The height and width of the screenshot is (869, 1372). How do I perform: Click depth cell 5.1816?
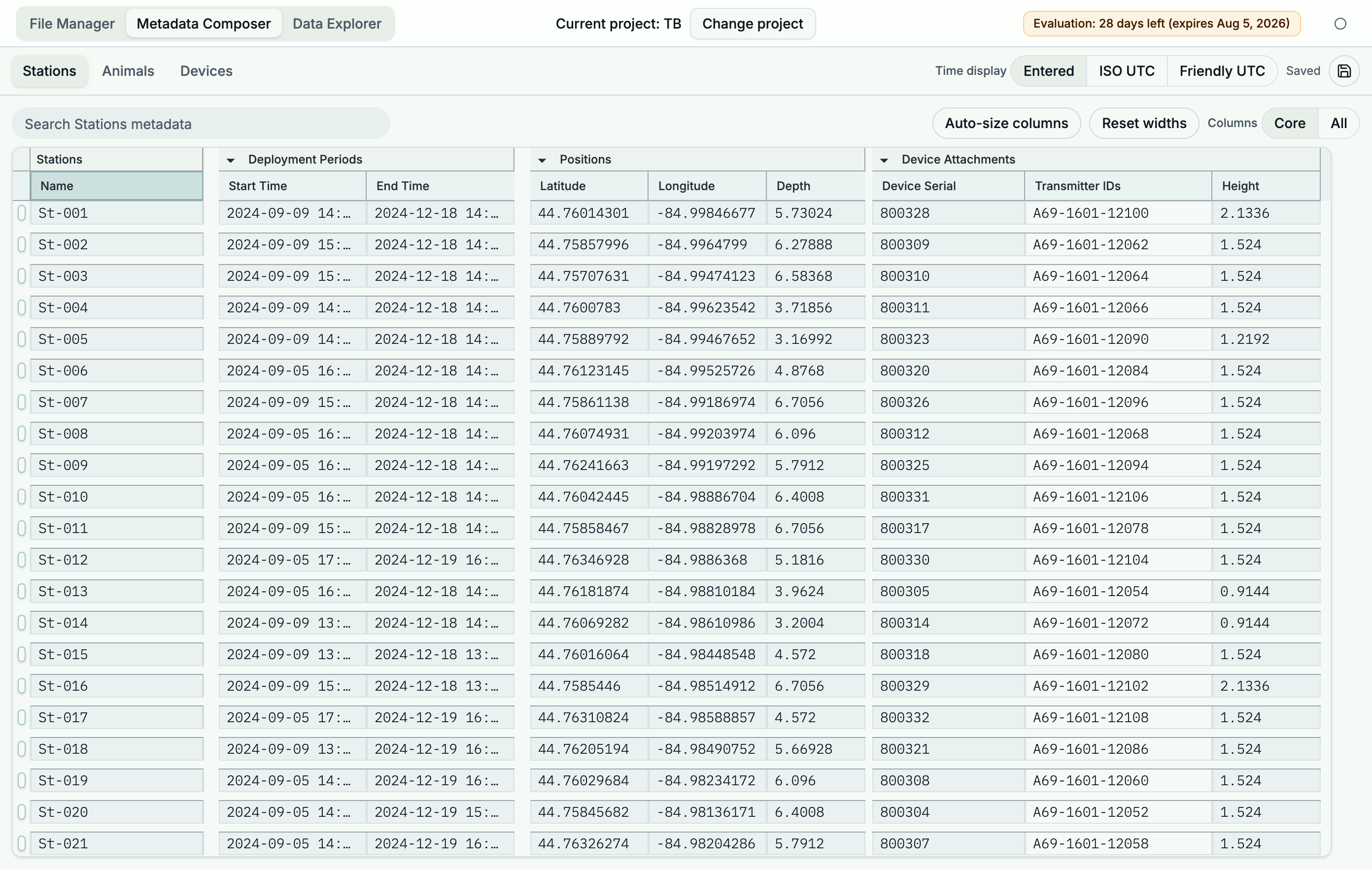pos(815,560)
